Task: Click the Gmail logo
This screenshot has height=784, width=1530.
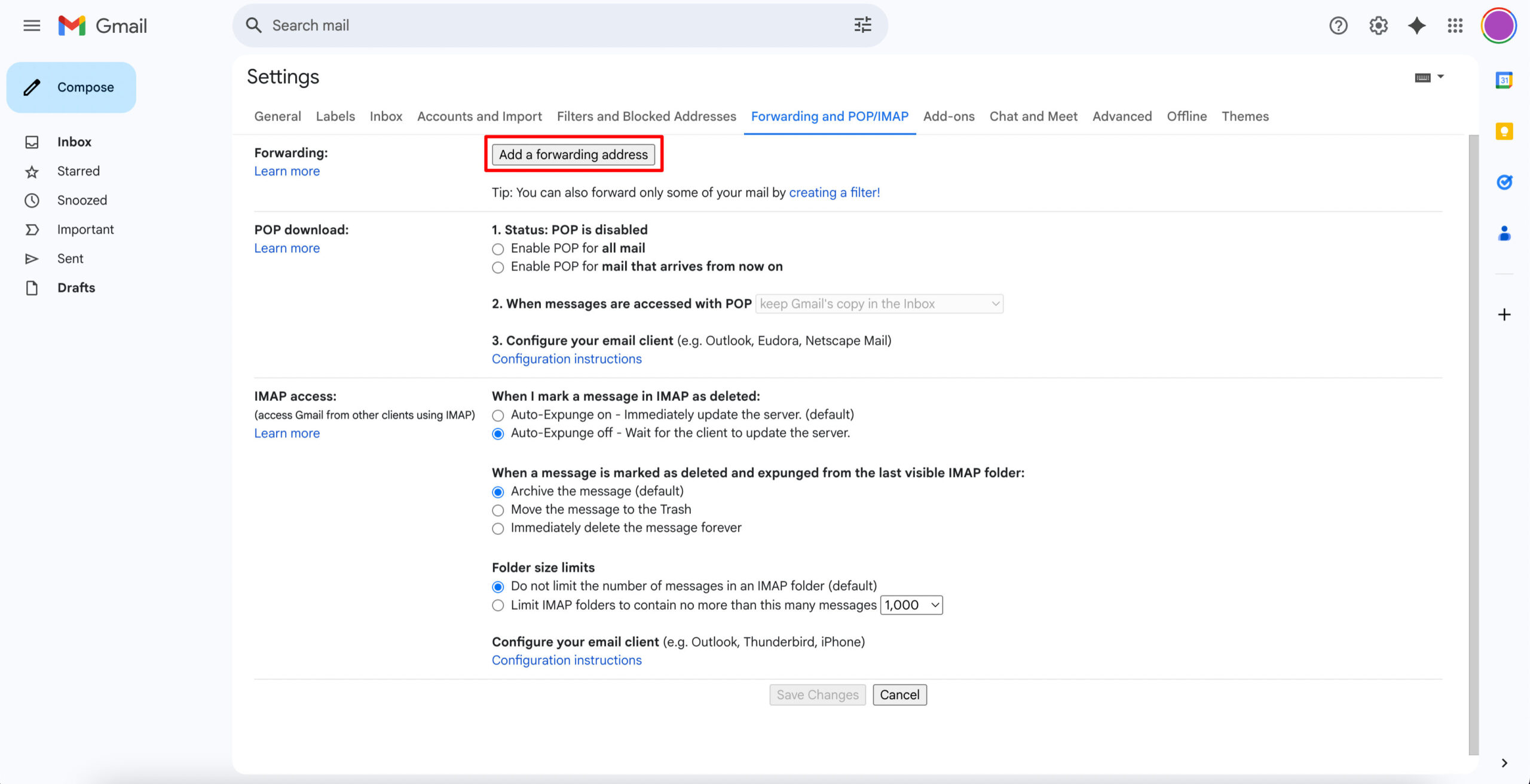Action: [x=103, y=26]
